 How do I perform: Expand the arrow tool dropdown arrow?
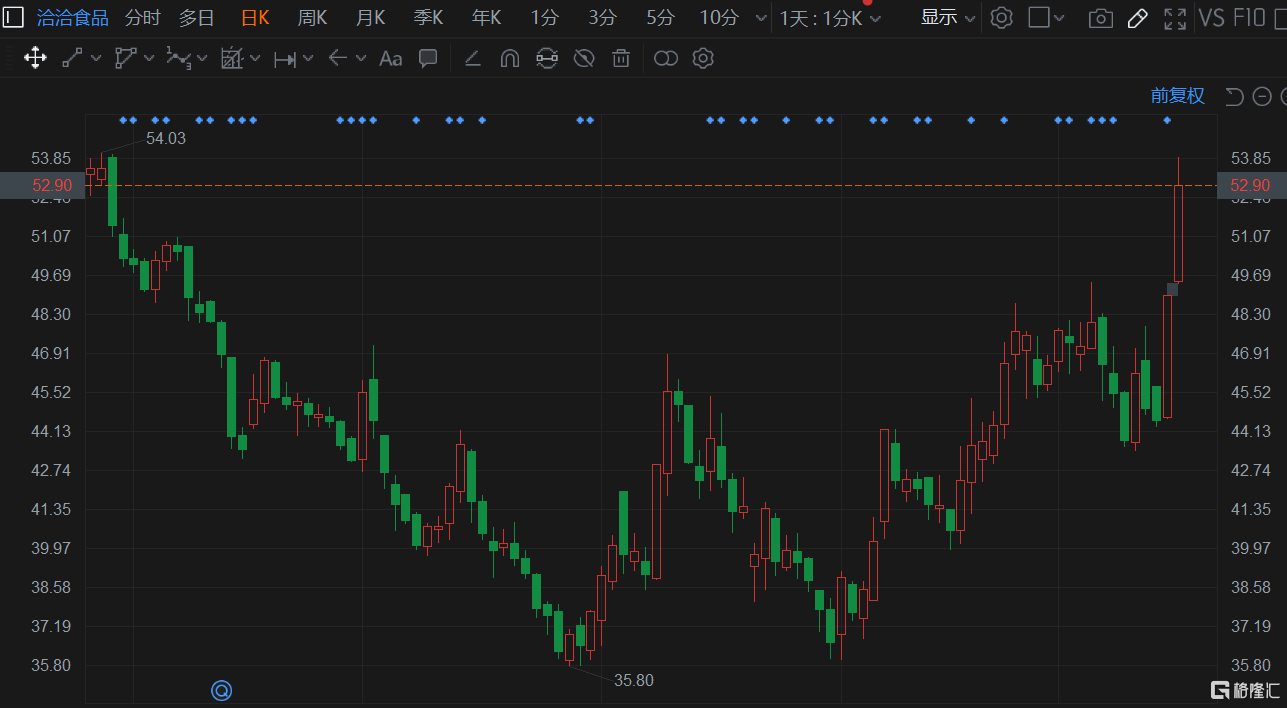[361, 58]
